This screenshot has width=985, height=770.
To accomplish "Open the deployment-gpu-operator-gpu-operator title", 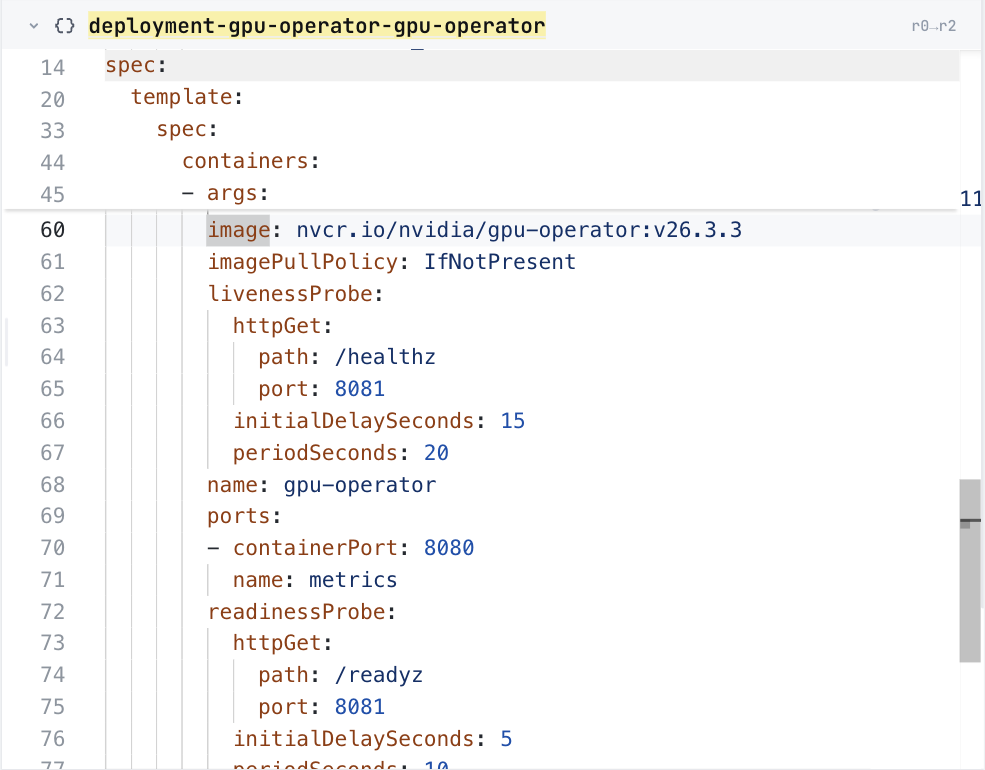I will tap(317, 26).
